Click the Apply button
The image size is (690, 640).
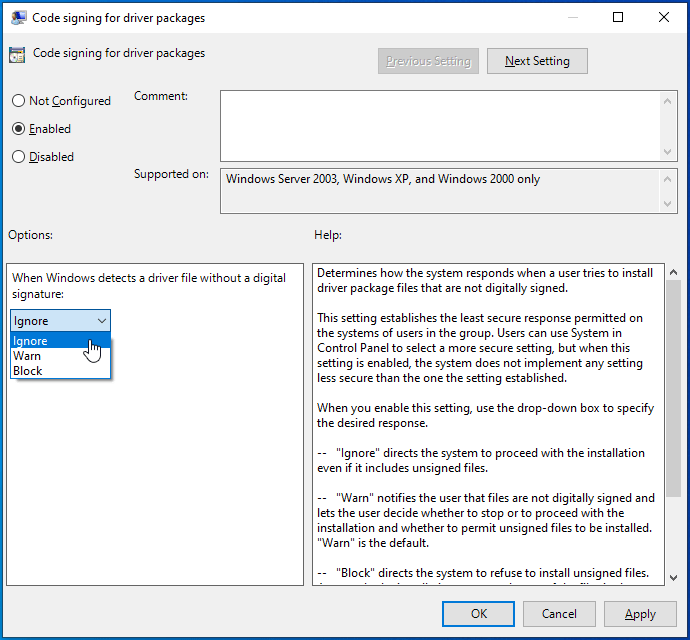(640, 614)
